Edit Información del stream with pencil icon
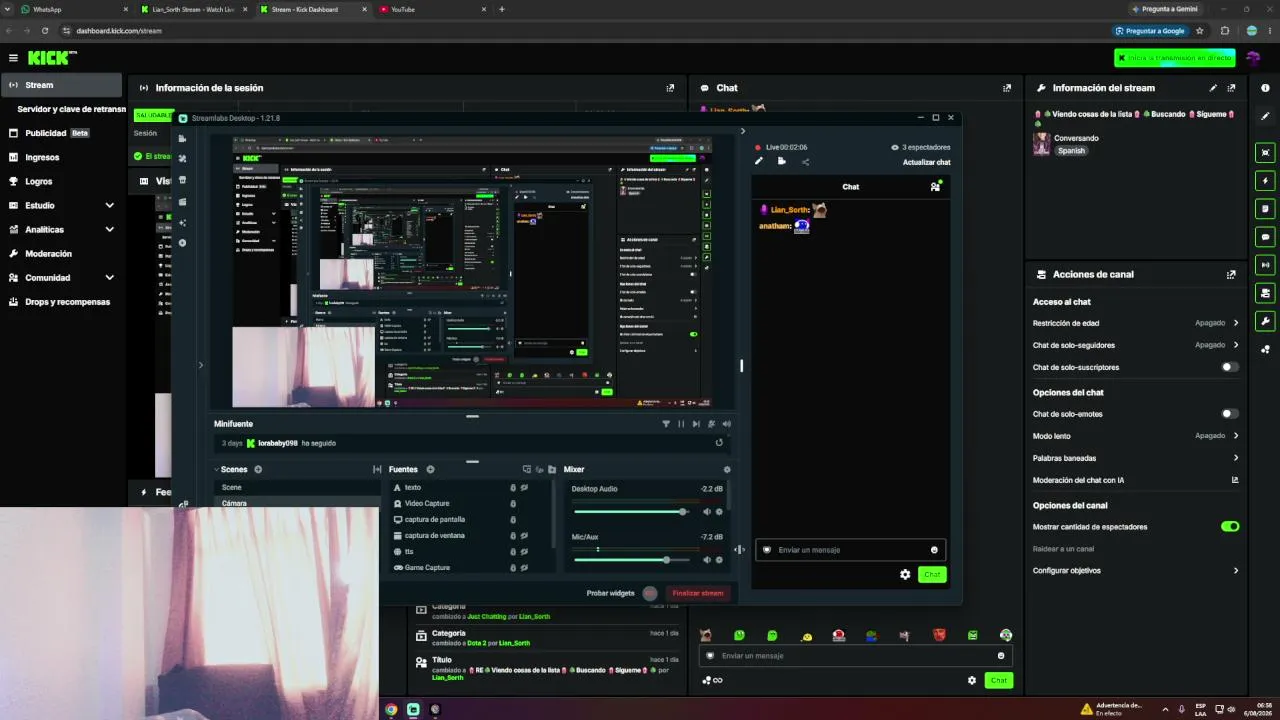The height and width of the screenshot is (720, 1280). (1213, 88)
